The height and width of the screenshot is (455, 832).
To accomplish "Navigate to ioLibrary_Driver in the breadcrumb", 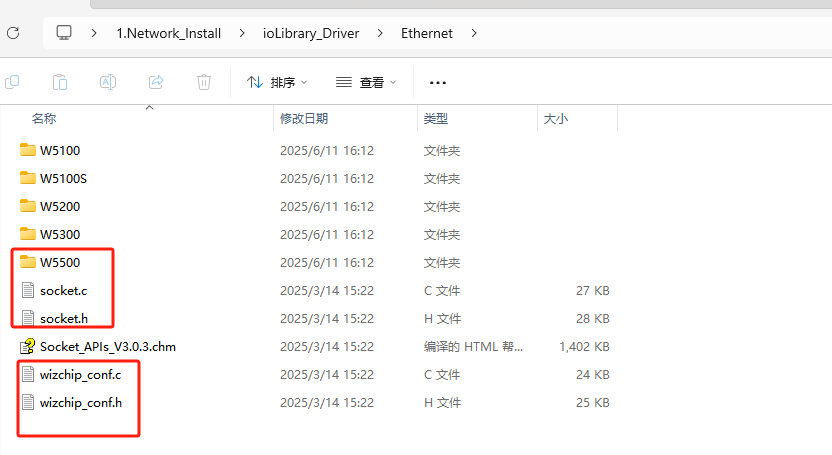I will (311, 33).
